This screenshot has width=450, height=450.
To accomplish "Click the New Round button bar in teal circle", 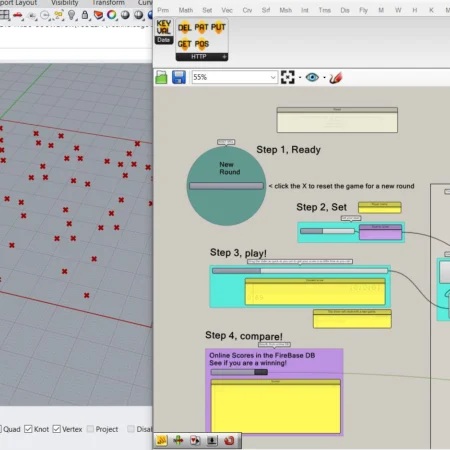I will click(x=226, y=186).
